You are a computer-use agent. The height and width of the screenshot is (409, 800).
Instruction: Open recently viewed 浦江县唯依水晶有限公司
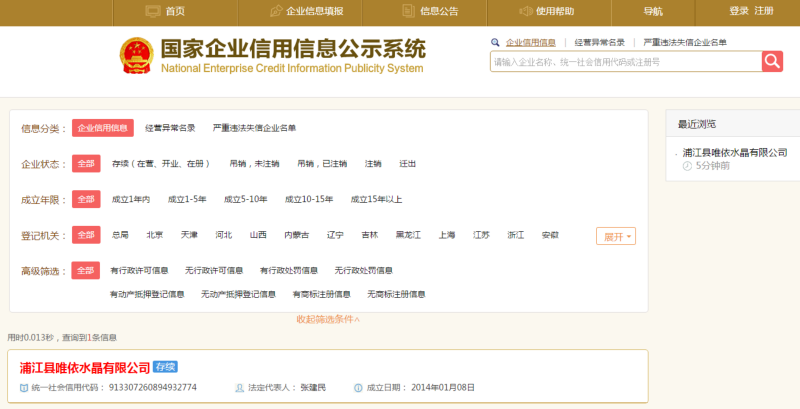[x=735, y=152]
